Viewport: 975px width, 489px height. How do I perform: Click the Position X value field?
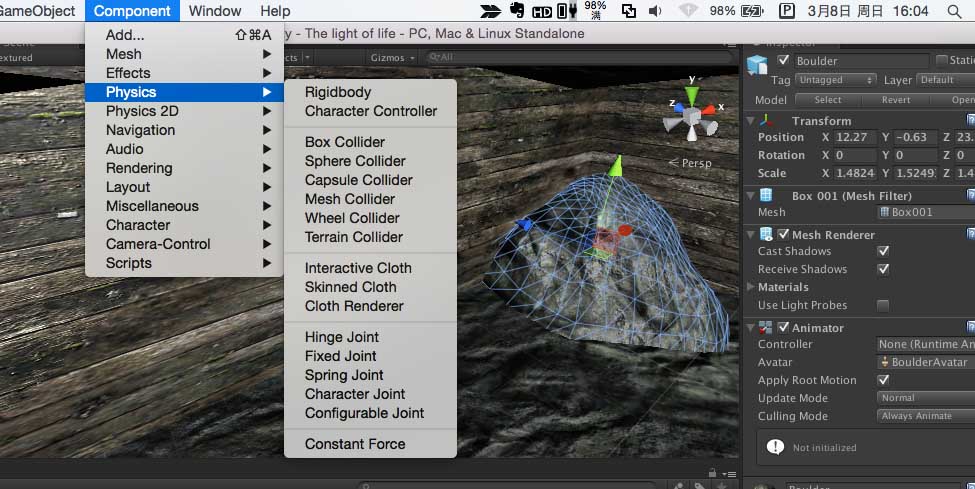click(x=855, y=137)
